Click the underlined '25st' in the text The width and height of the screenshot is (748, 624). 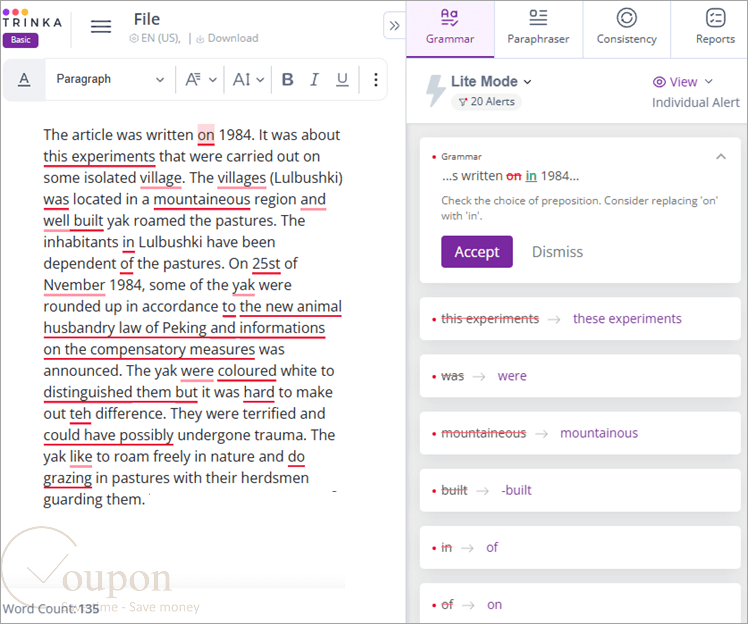click(x=266, y=264)
